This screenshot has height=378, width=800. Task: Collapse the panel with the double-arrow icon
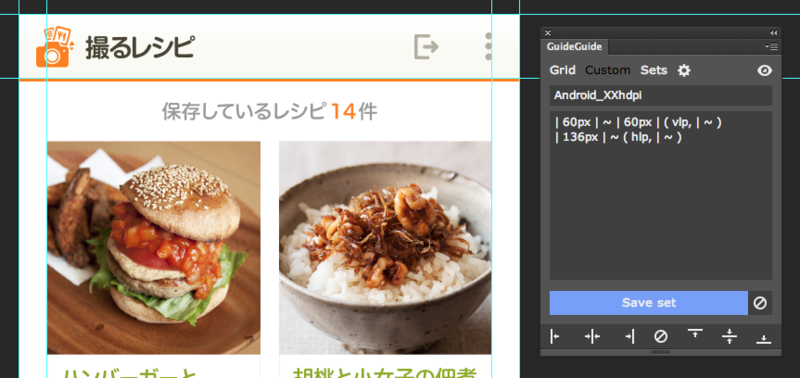click(x=773, y=33)
